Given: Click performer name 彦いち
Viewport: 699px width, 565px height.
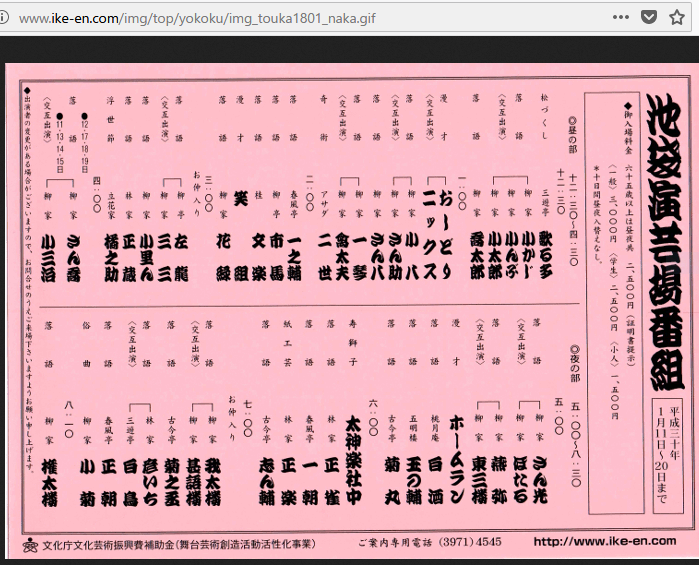Looking at the screenshot, I should 150,482.
